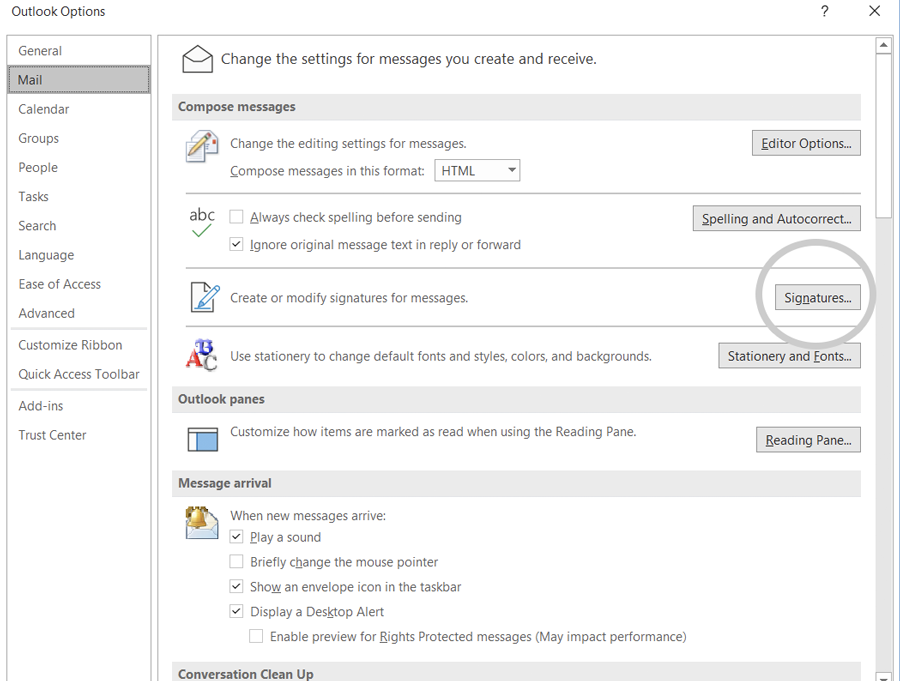Image resolution: width=900 pixels, height=681 pixels.
Task: Open Search options
Action: point(79,226)
